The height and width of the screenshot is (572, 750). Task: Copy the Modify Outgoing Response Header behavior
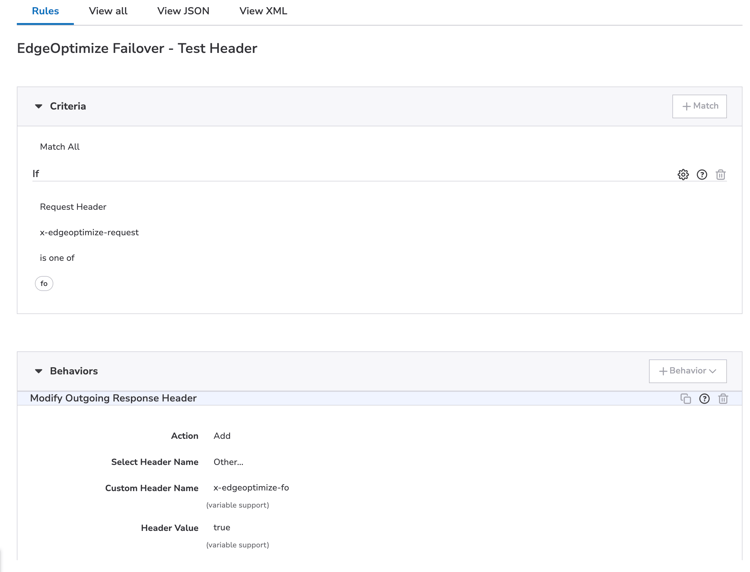685,398
